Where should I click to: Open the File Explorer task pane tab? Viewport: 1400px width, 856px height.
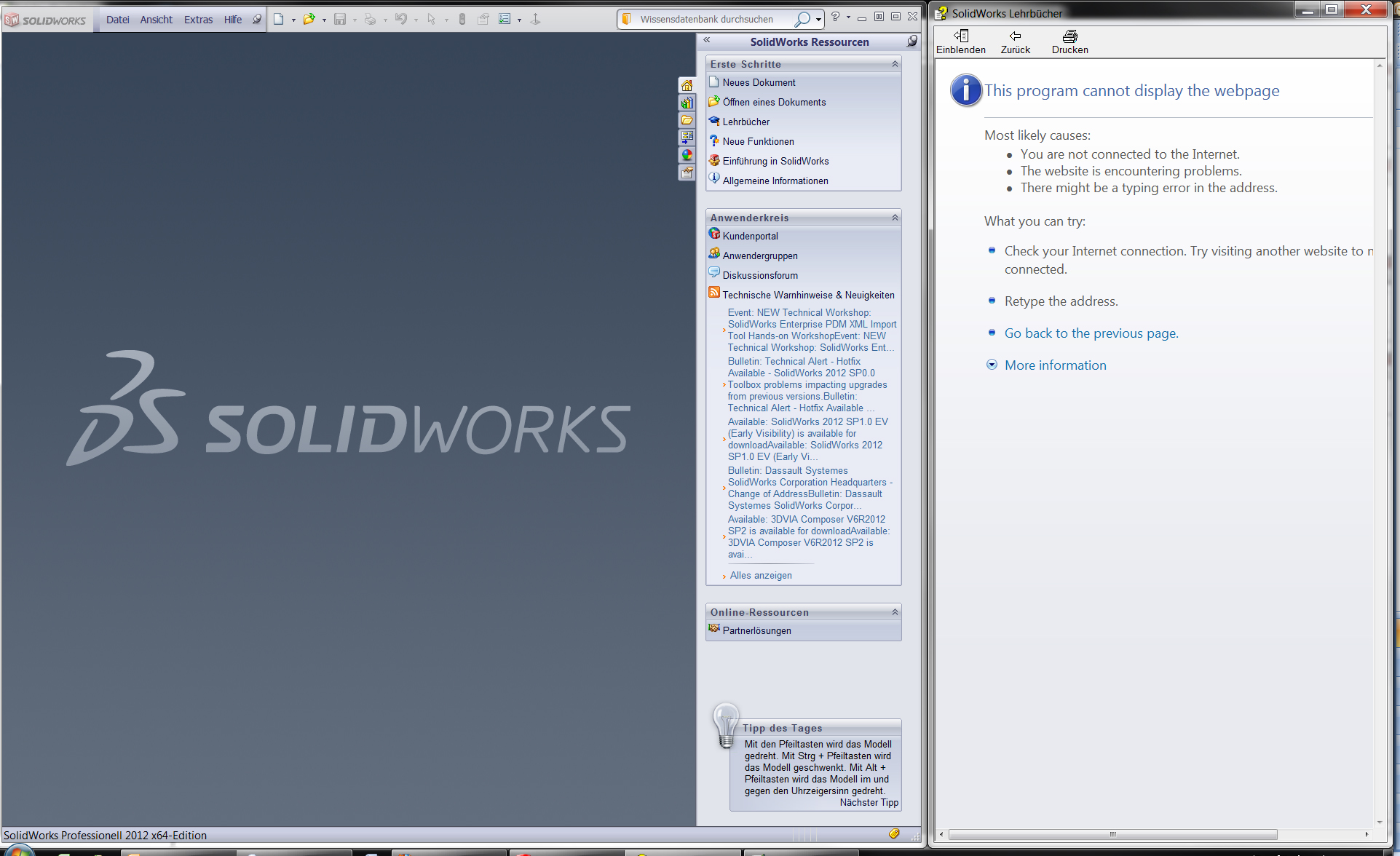click(687, 120)
